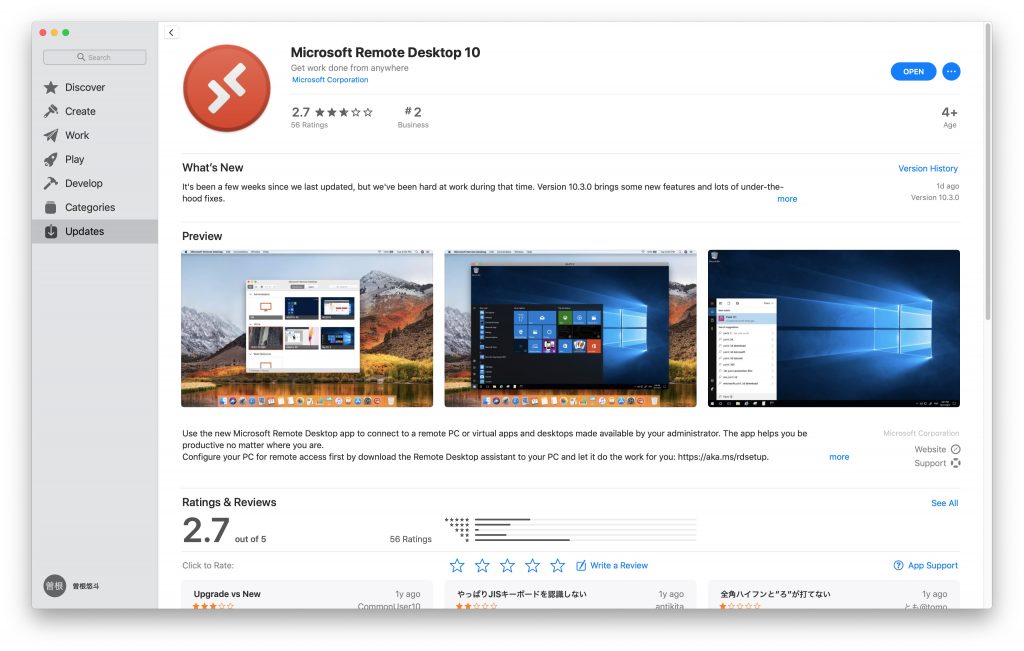This screenshot has height=651, width=1024.
Task: Rate the app five stars
Action: [x=557, y=565]
